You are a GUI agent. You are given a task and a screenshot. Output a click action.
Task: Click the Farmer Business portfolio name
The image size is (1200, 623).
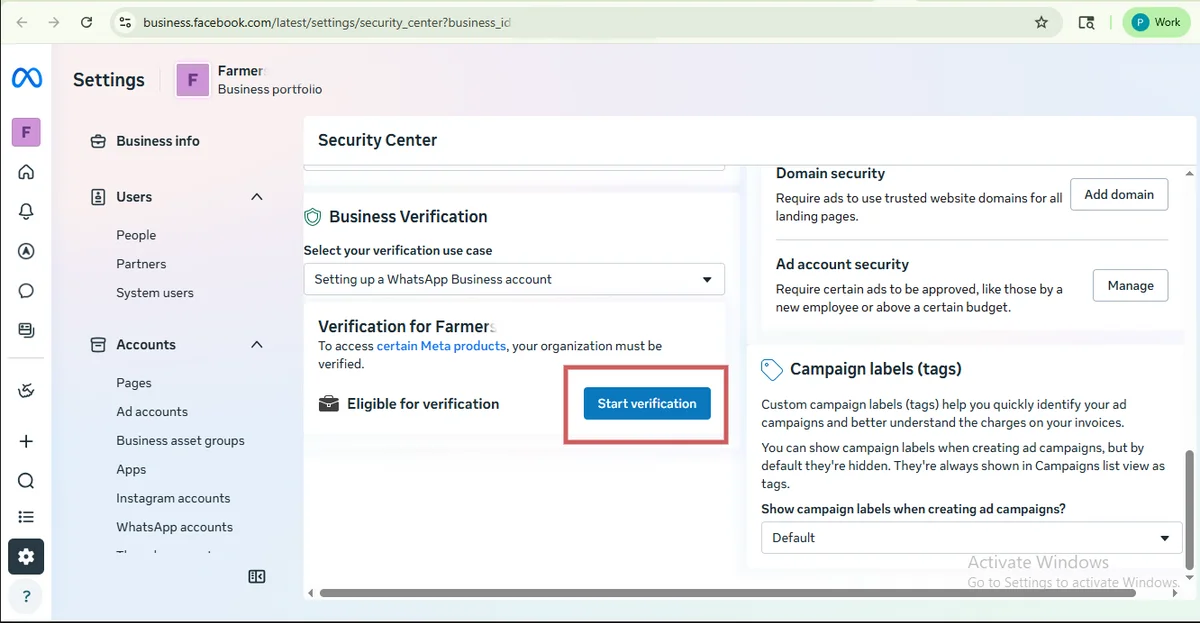(x=241, y=71)
